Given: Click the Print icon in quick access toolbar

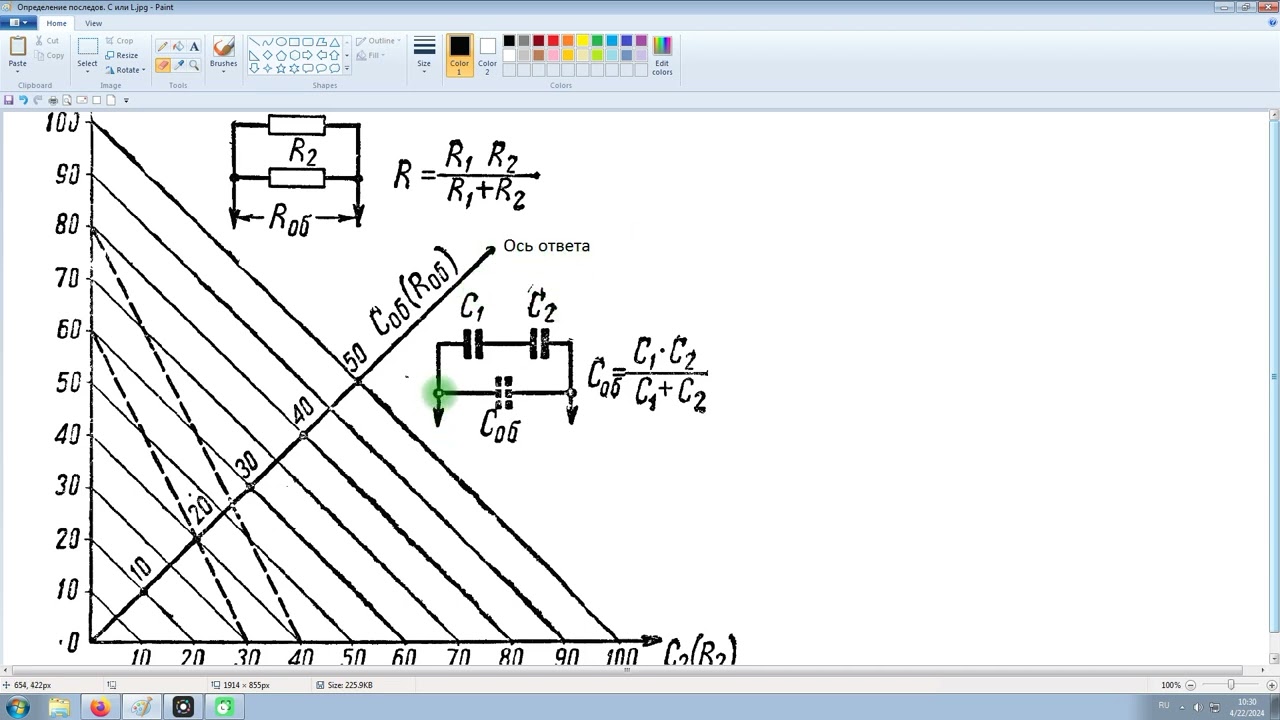Looking at the screenshot, I should tap(53, 100).
